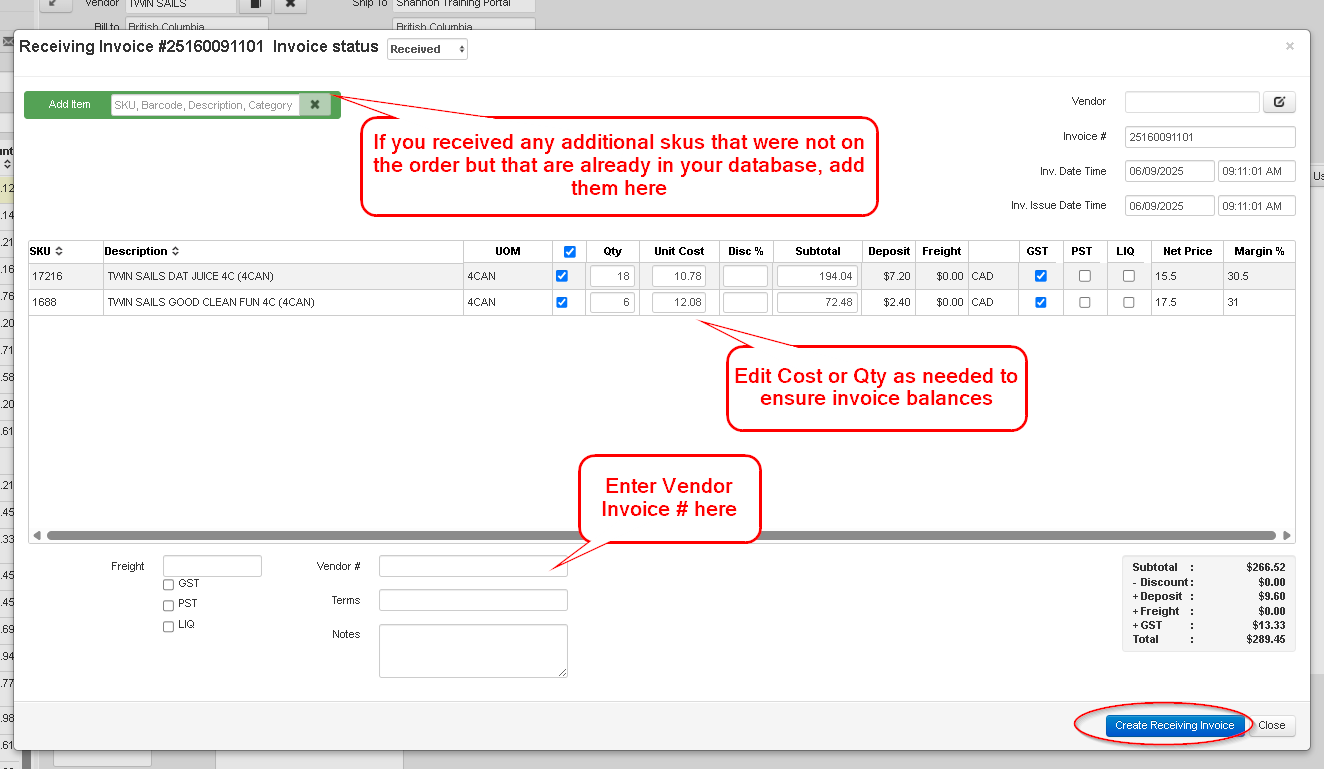The image size is (1324, 769).
Task: Click the Disc % field for SKU 17216
Action: coord(745,276)
